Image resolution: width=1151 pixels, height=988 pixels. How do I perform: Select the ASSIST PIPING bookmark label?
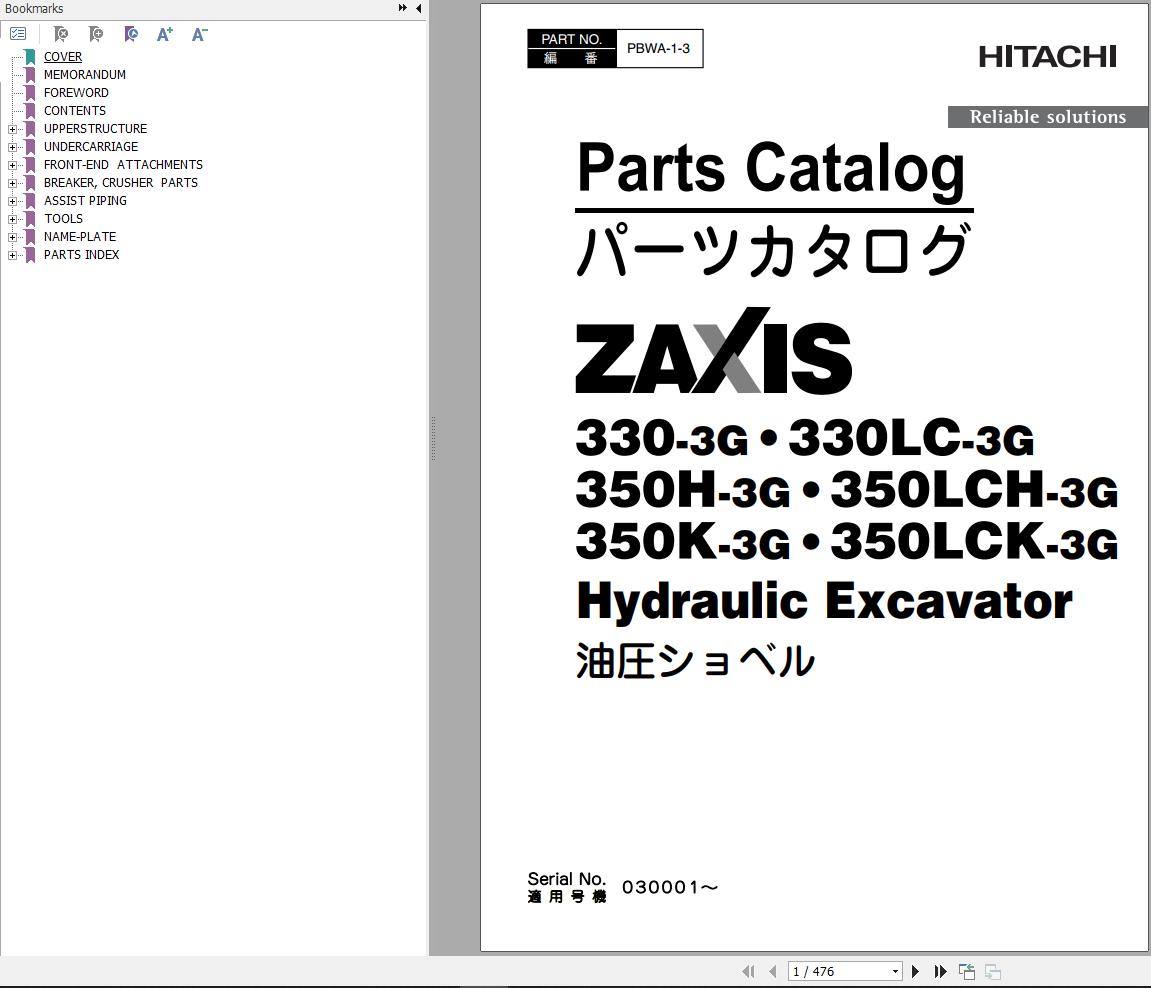[84, 200]
